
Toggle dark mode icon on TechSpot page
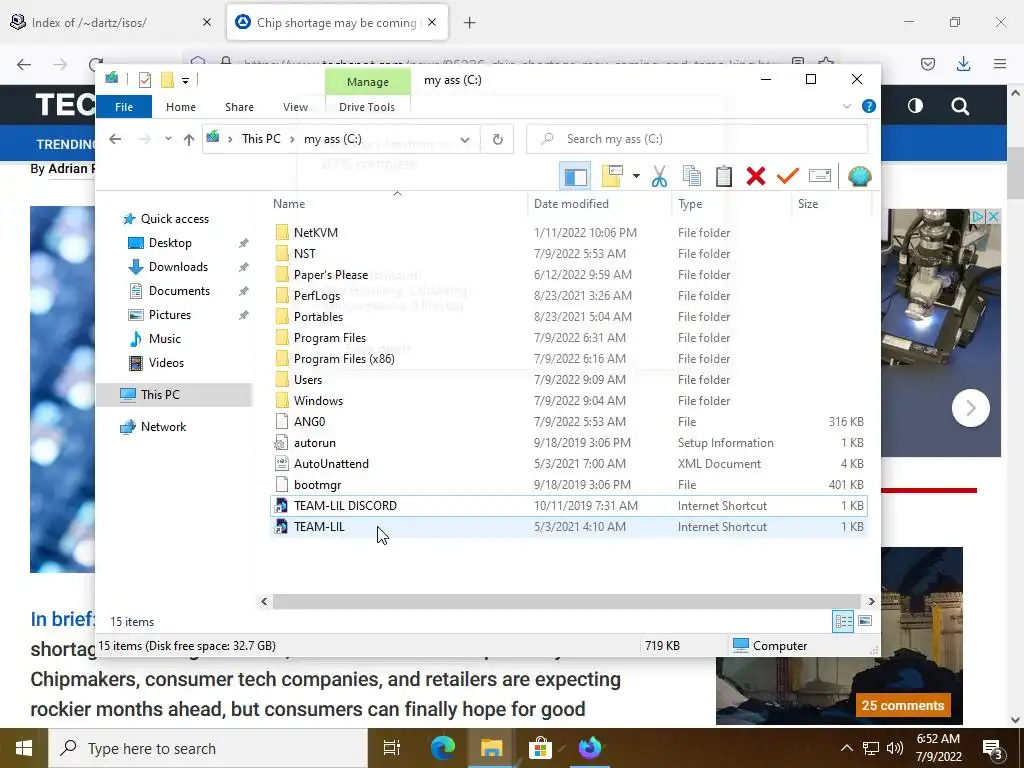pyautogui.click(x=915, y=106)
